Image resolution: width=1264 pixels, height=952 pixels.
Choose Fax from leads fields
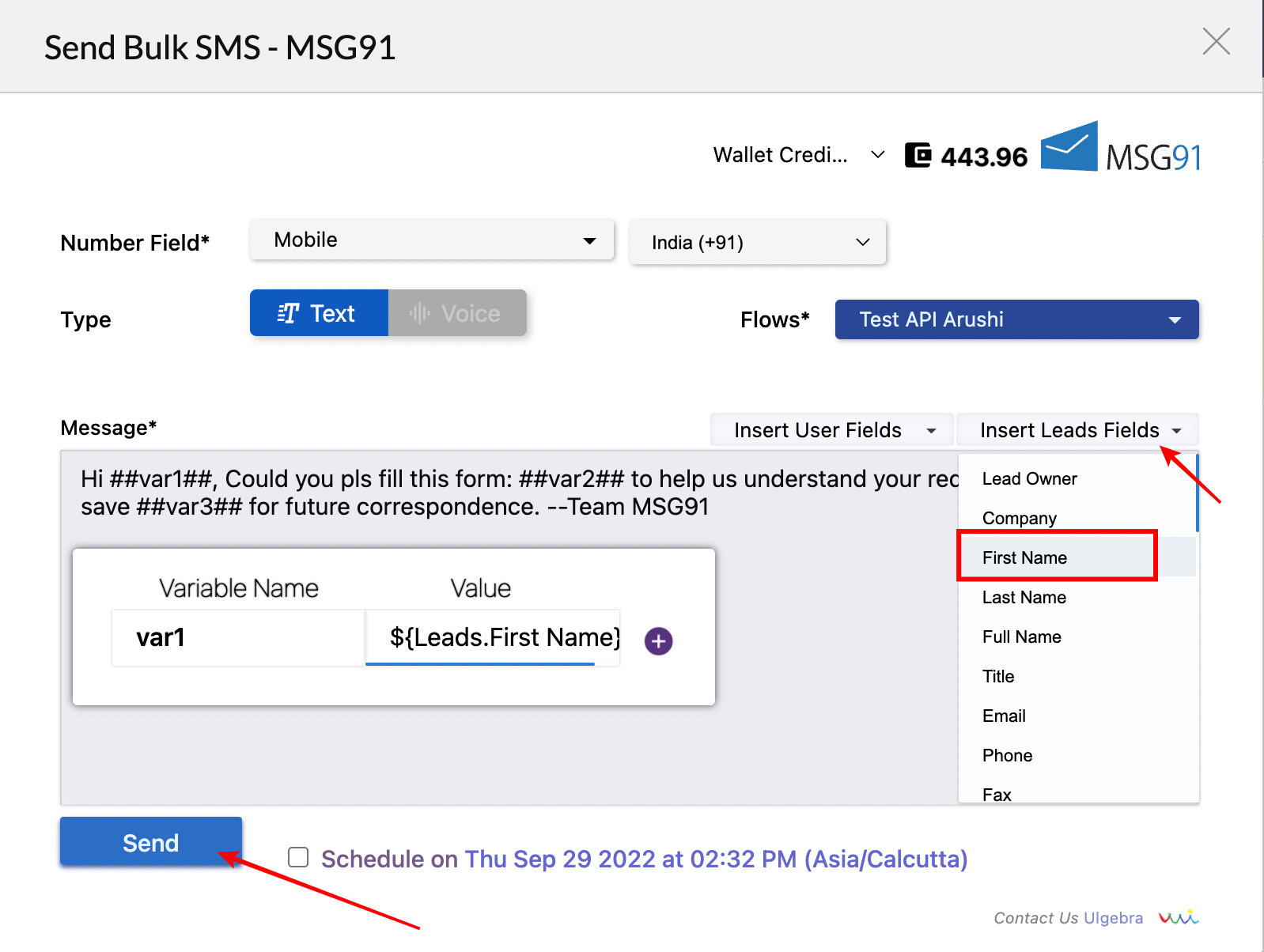tap(1077, 793)
